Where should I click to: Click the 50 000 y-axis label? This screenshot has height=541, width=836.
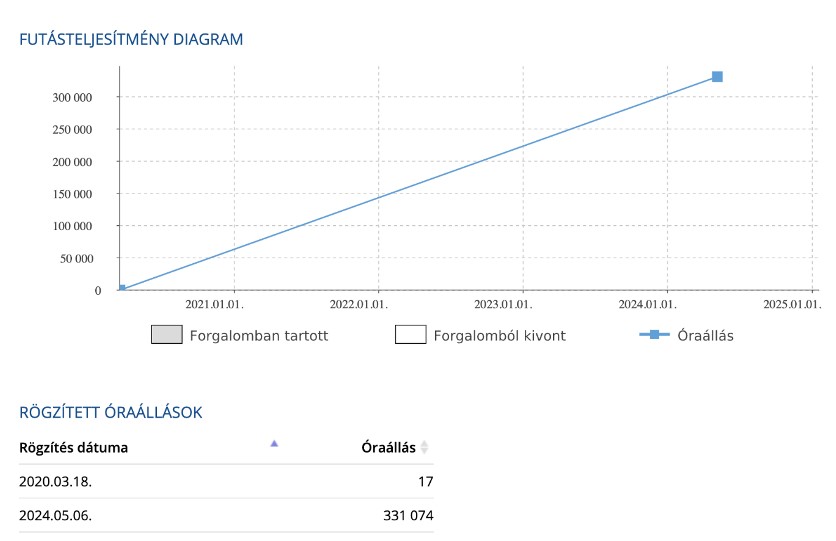tap(76, 259)
